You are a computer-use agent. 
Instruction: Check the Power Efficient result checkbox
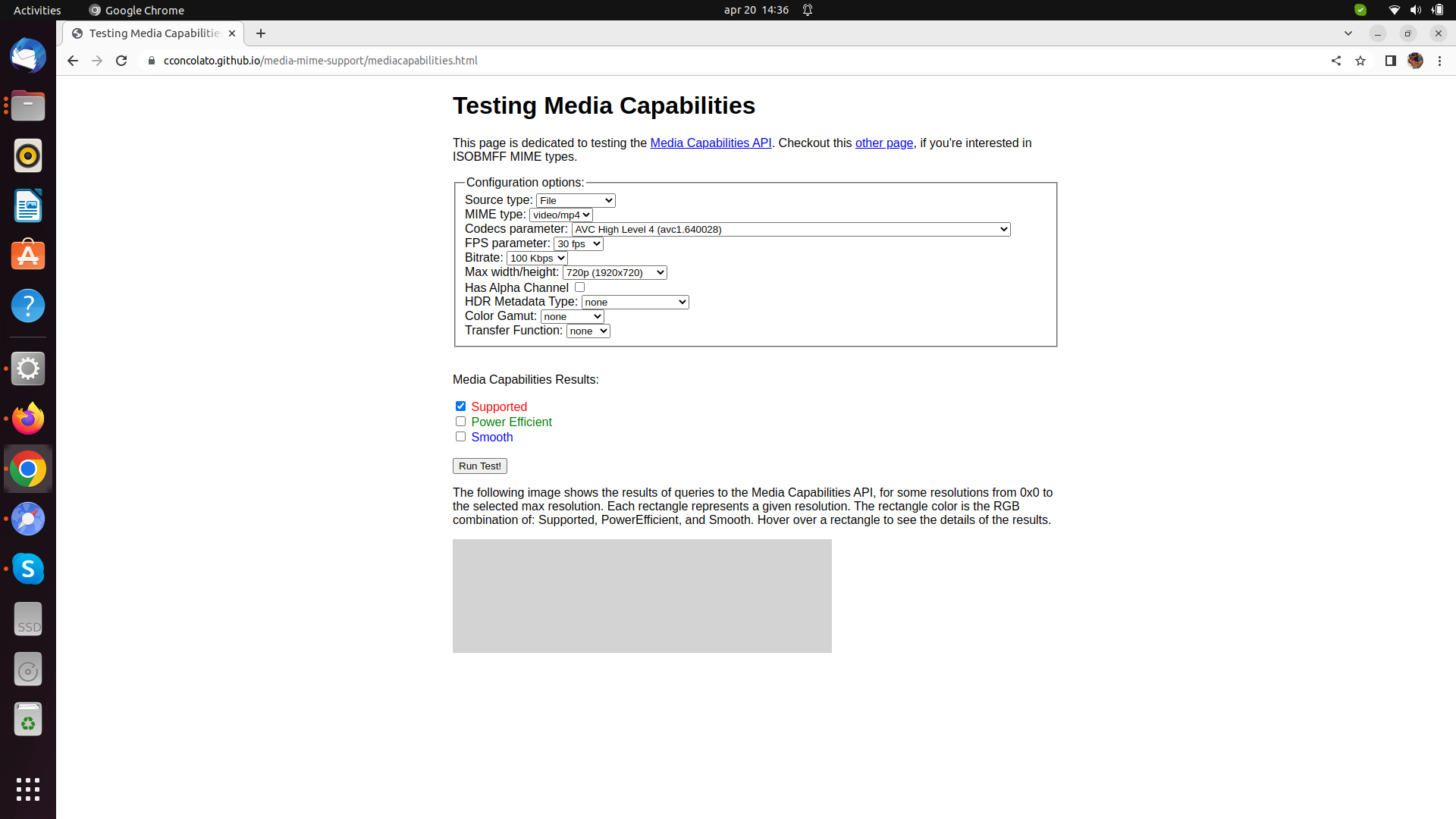pyautogui.click(x=460, y=421)
